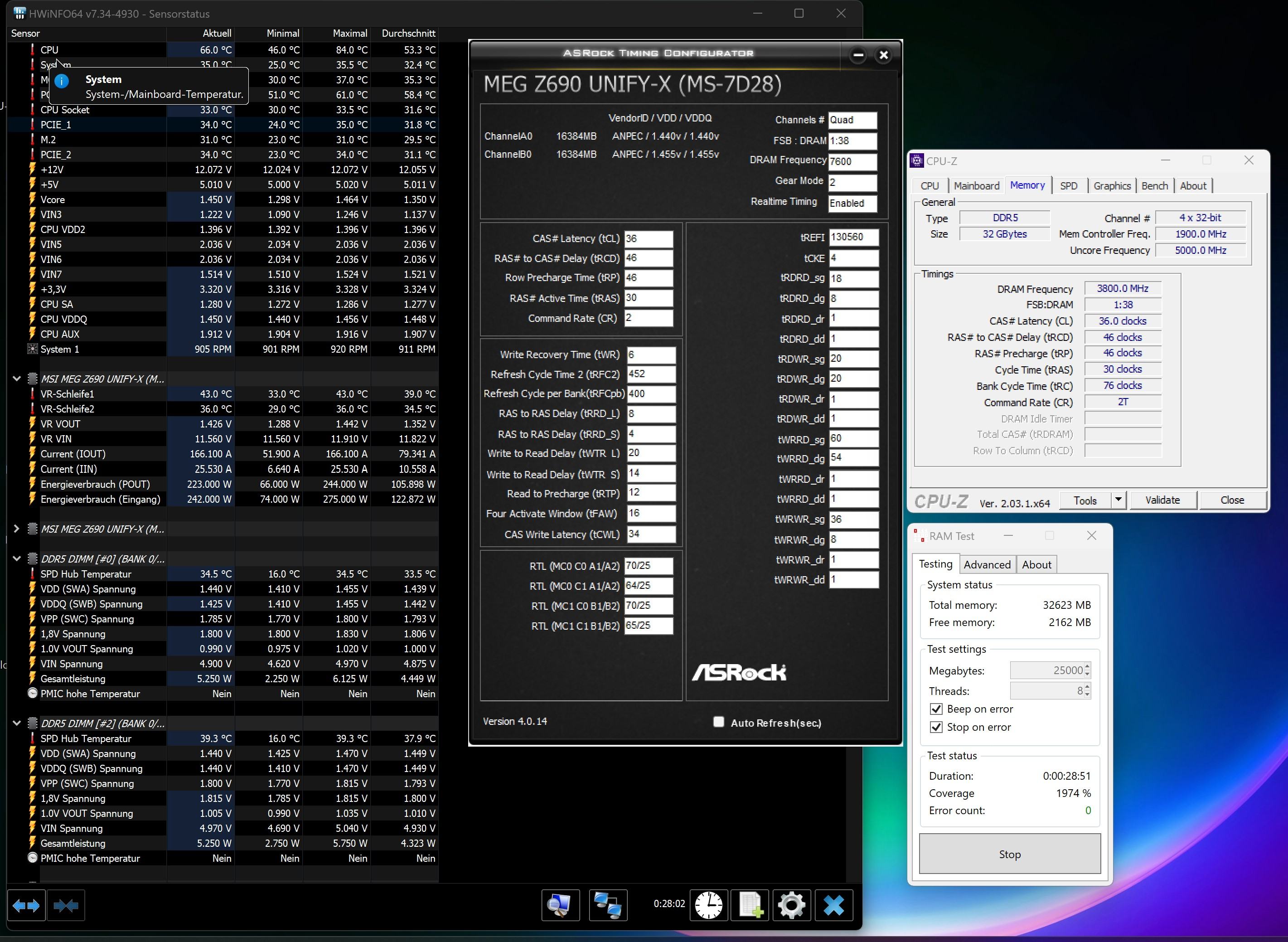Reset timer with HWiNFO clock icon
1288x942 pixels.
pyautogui.click(x=708, y=905)
